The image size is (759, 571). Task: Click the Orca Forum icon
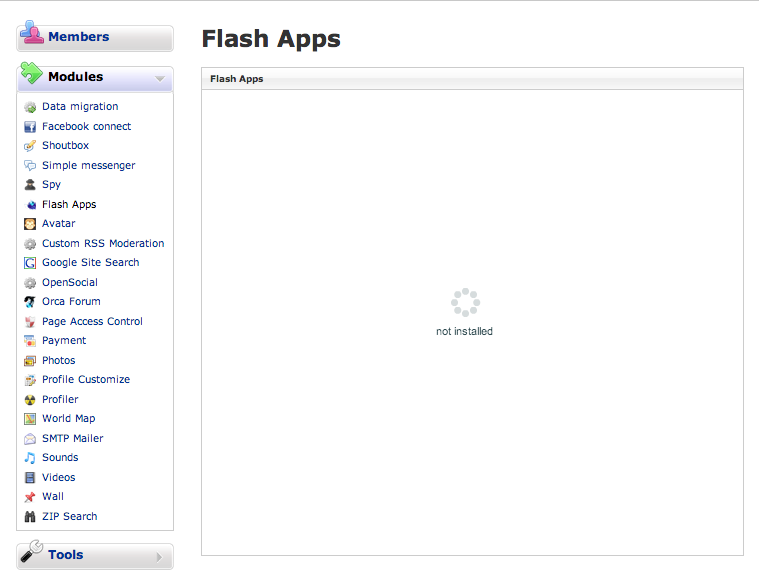(30, 302)
